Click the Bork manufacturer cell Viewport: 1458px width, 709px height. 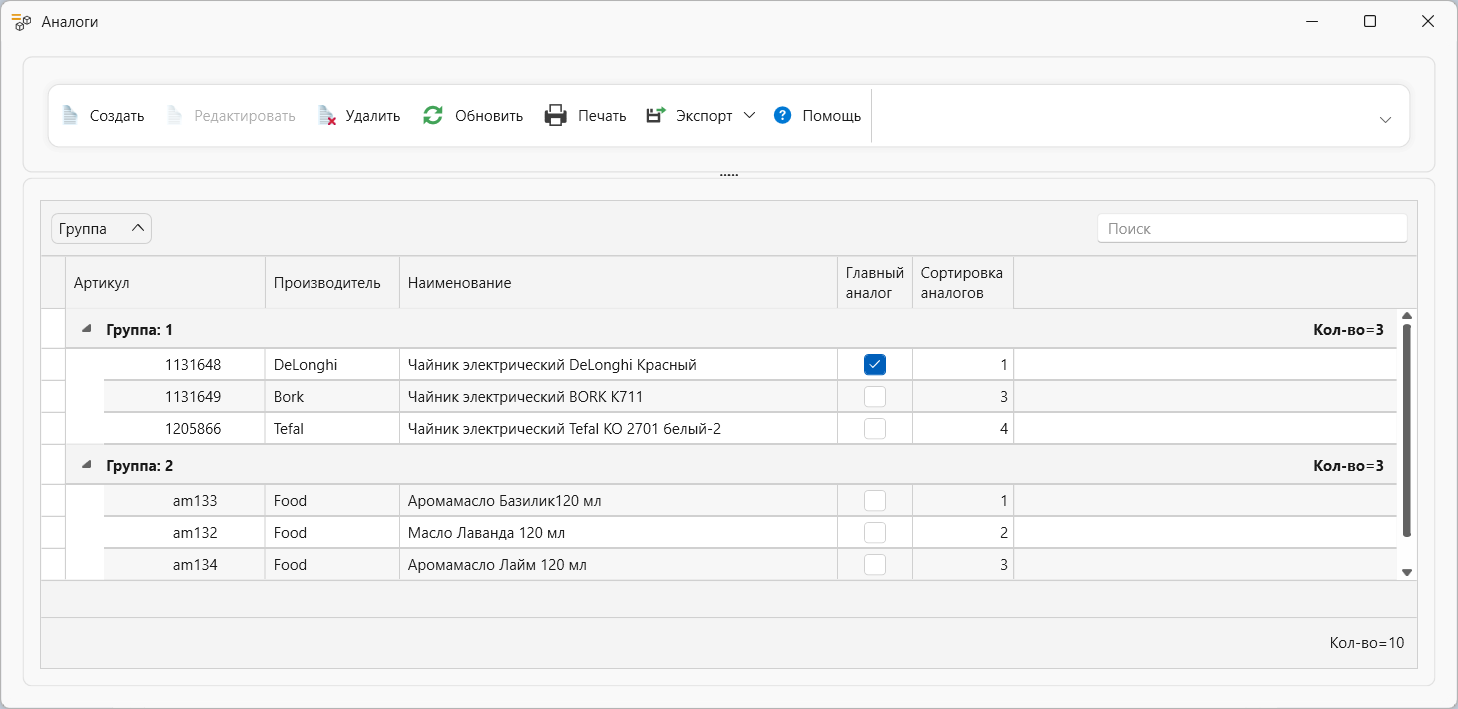(x=332, y=397)
